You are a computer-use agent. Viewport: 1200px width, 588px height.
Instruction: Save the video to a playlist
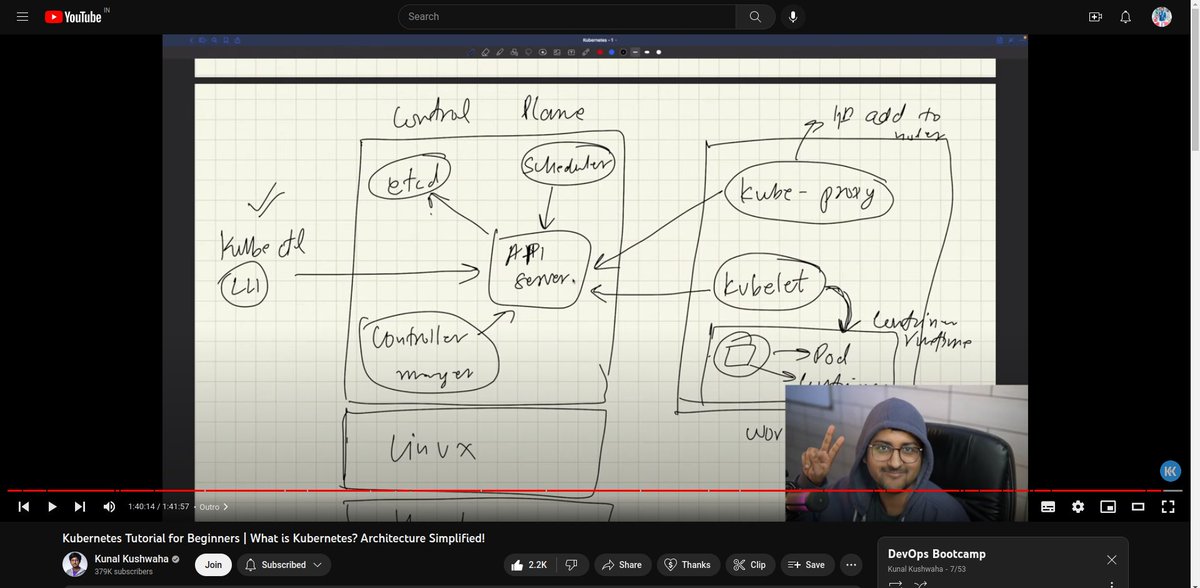pyautogui.click(x=807, y=565)
